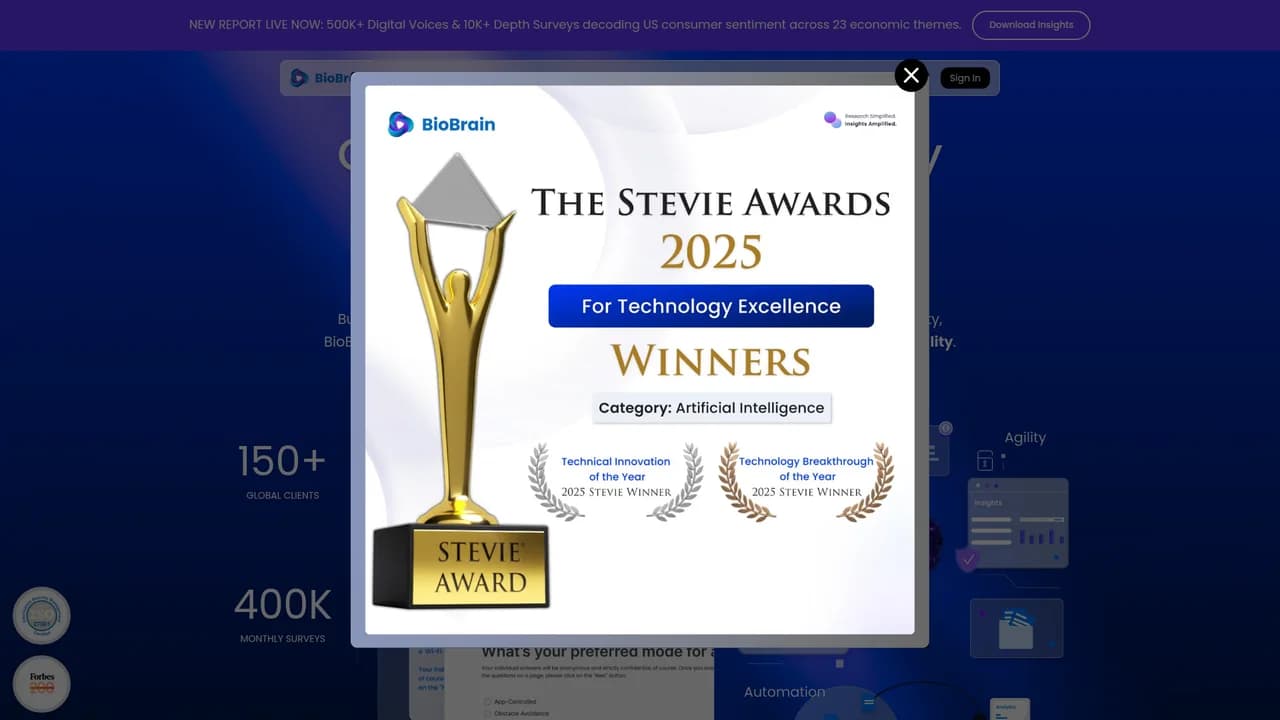This screenshot has height=720, width=1280.
Task: Click the Download Insights button
Action: [x=1031, y=25]
